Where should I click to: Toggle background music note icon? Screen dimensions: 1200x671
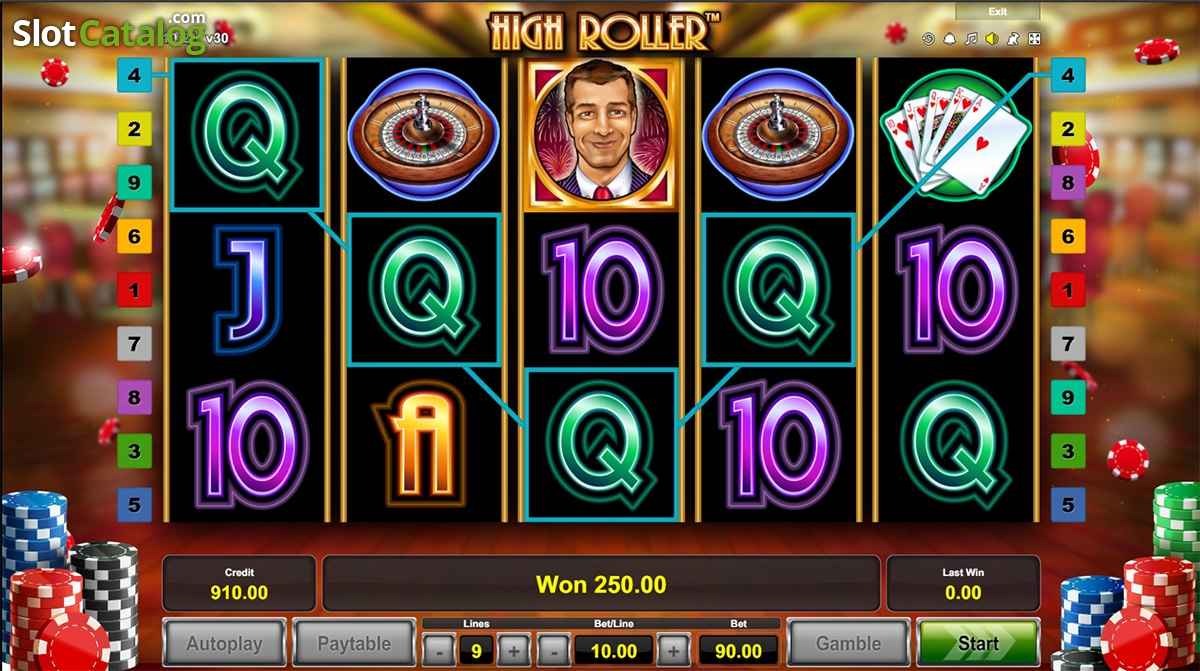971,39
